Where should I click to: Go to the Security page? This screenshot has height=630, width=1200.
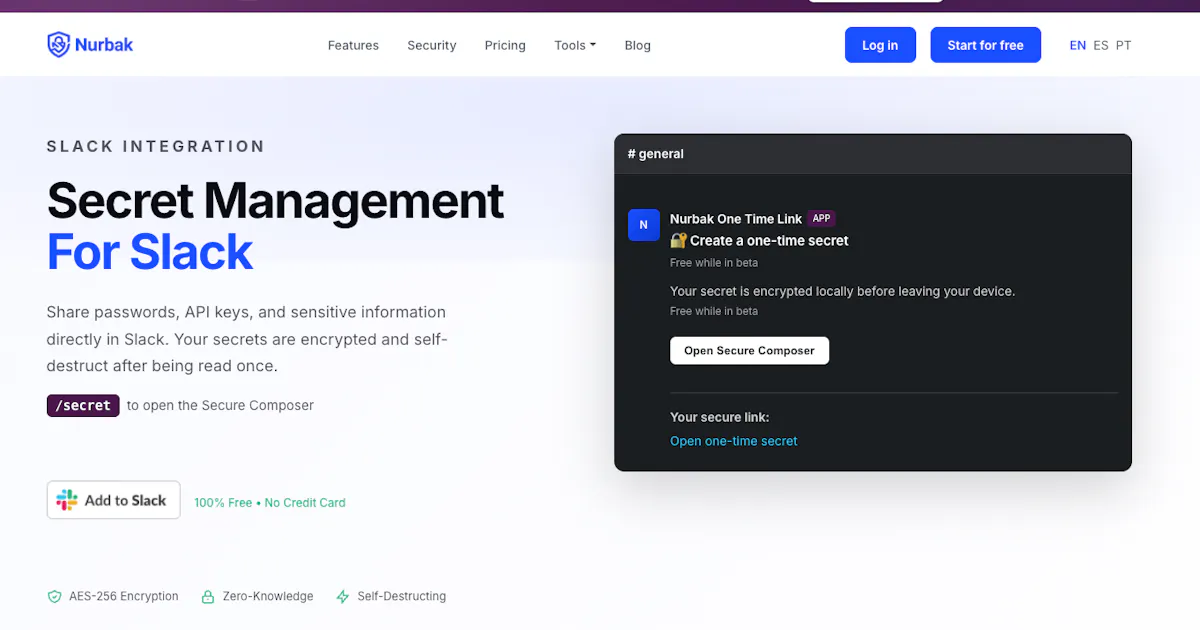[432, 45]
